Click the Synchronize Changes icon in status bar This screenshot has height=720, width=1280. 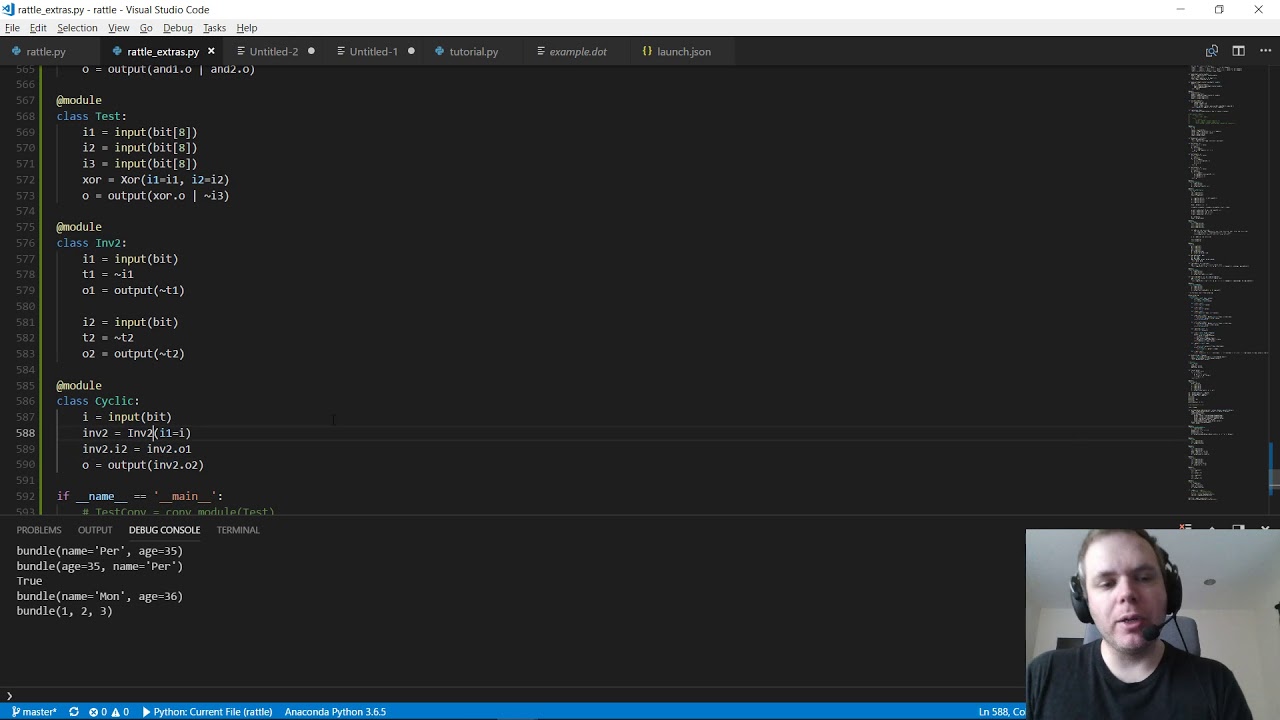tap(74, 712)
